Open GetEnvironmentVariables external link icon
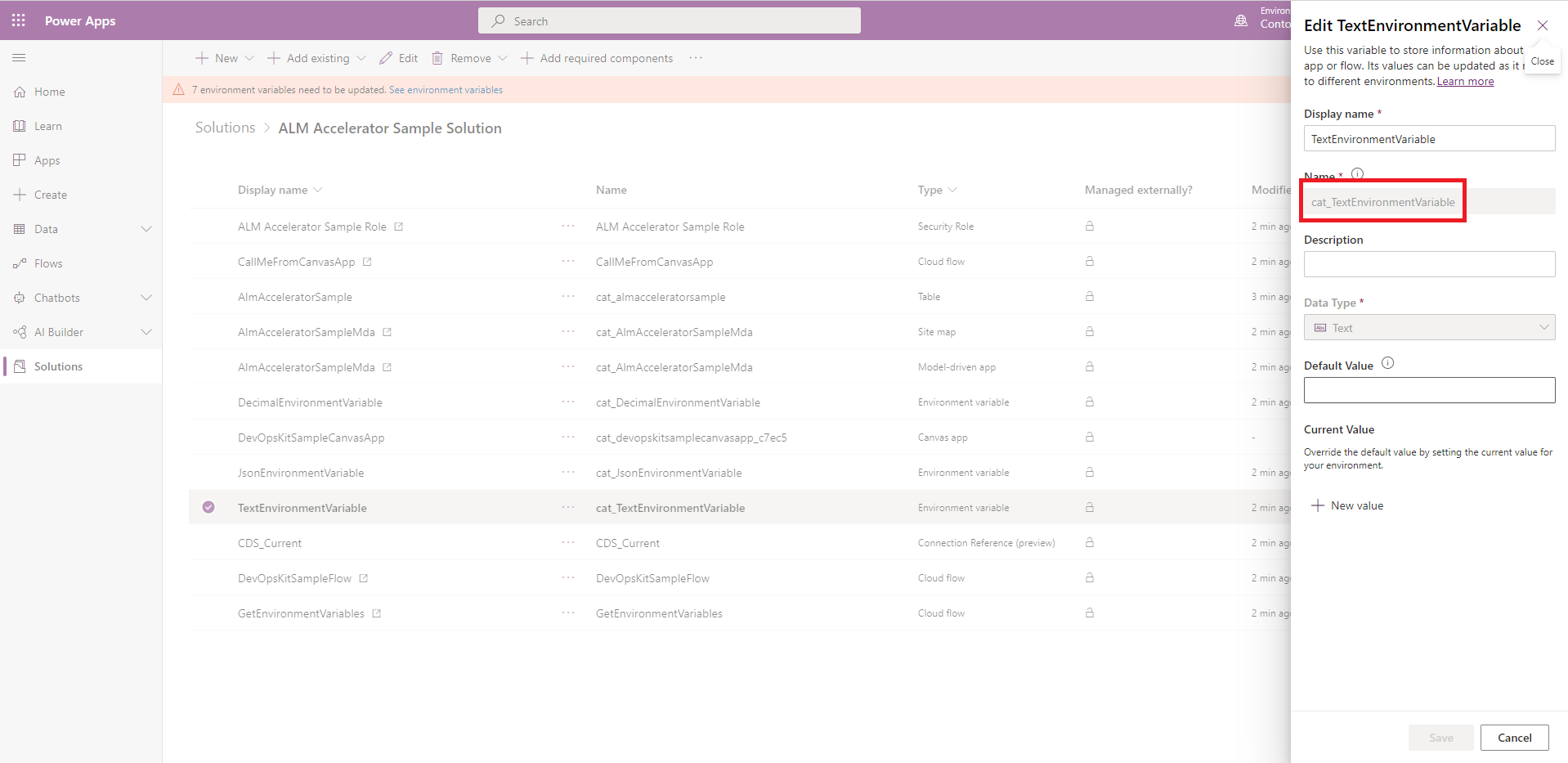The height and width of the screenshot is (763, 1568). [x=377, y=613]
